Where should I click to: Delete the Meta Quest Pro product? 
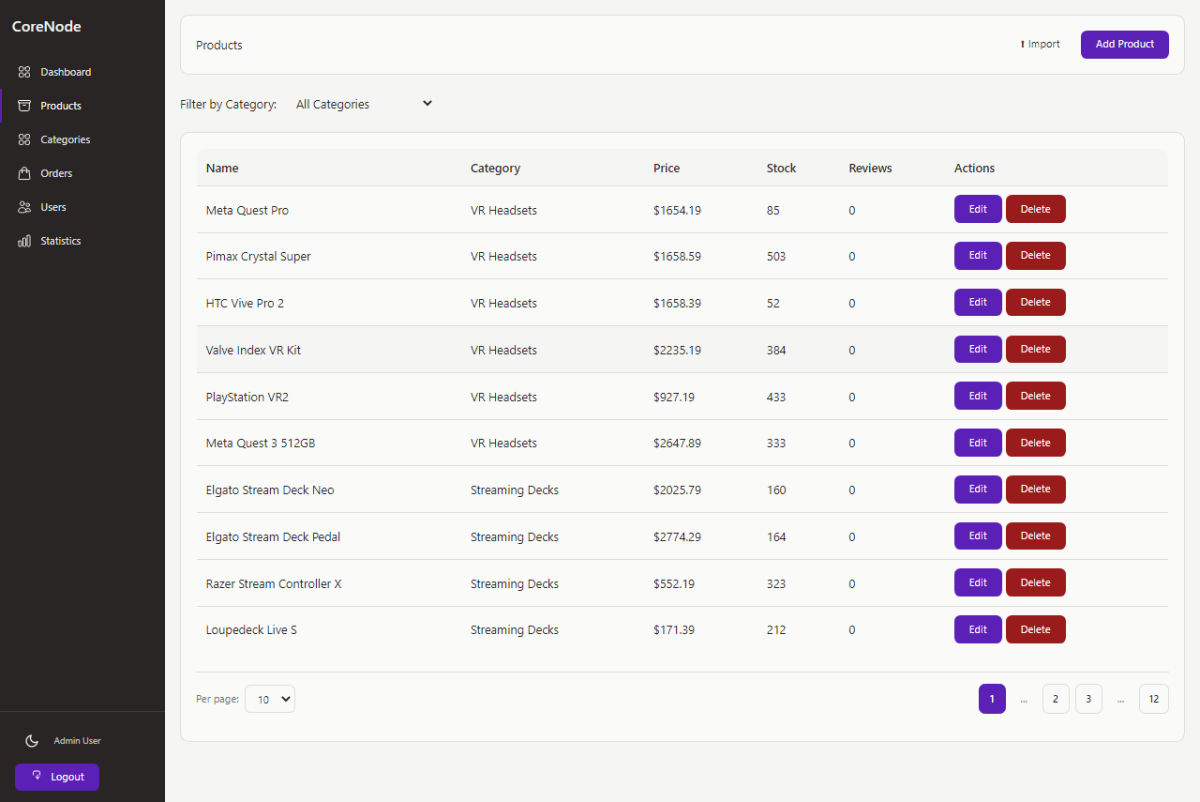pos(1035,209)
